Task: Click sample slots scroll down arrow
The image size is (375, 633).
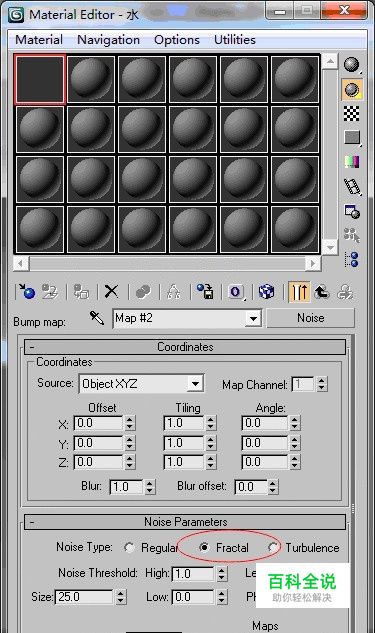Action: click(330, 247)
